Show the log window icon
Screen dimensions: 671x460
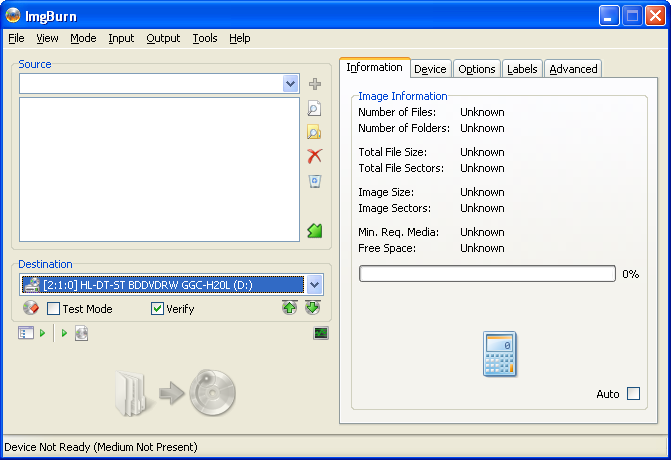pos(320,333)
